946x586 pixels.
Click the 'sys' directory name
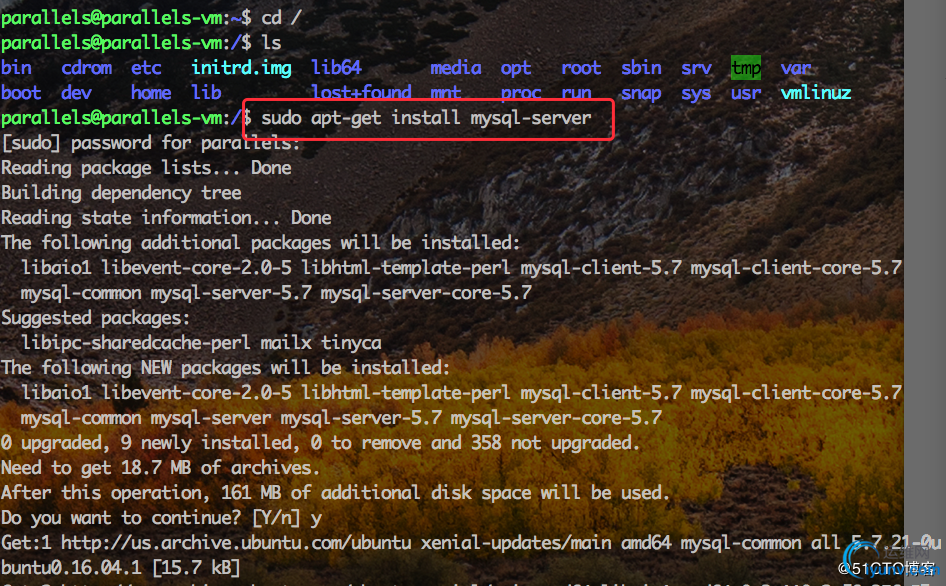(x=696, y=94)
